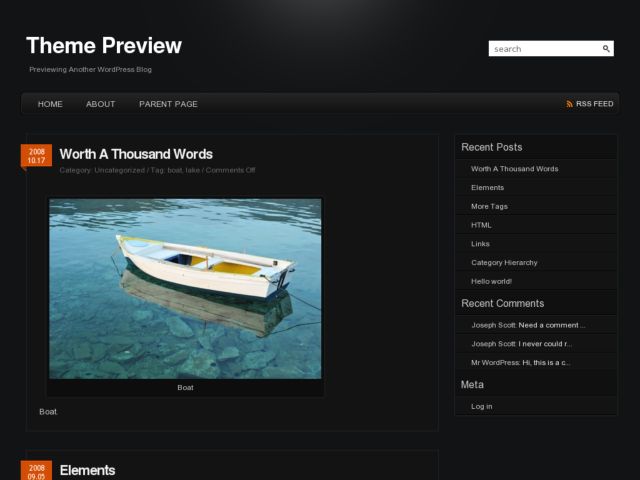
Task: Click the 2008 10.17 date badge
Action: click(36, 156)
